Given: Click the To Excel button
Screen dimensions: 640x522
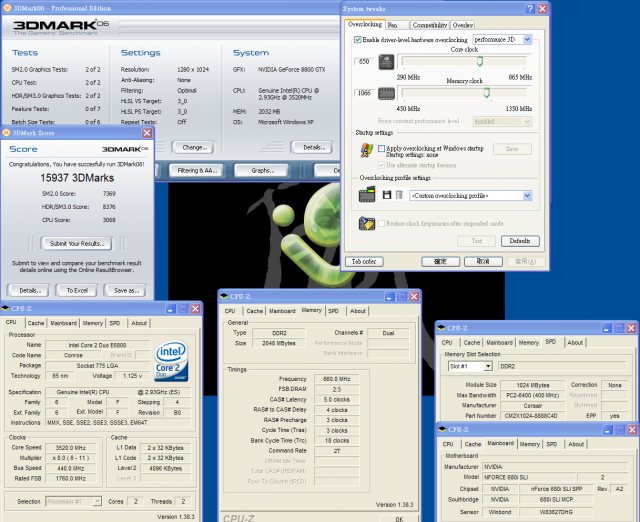Looking at the screenshot, I should click(77, 291).
